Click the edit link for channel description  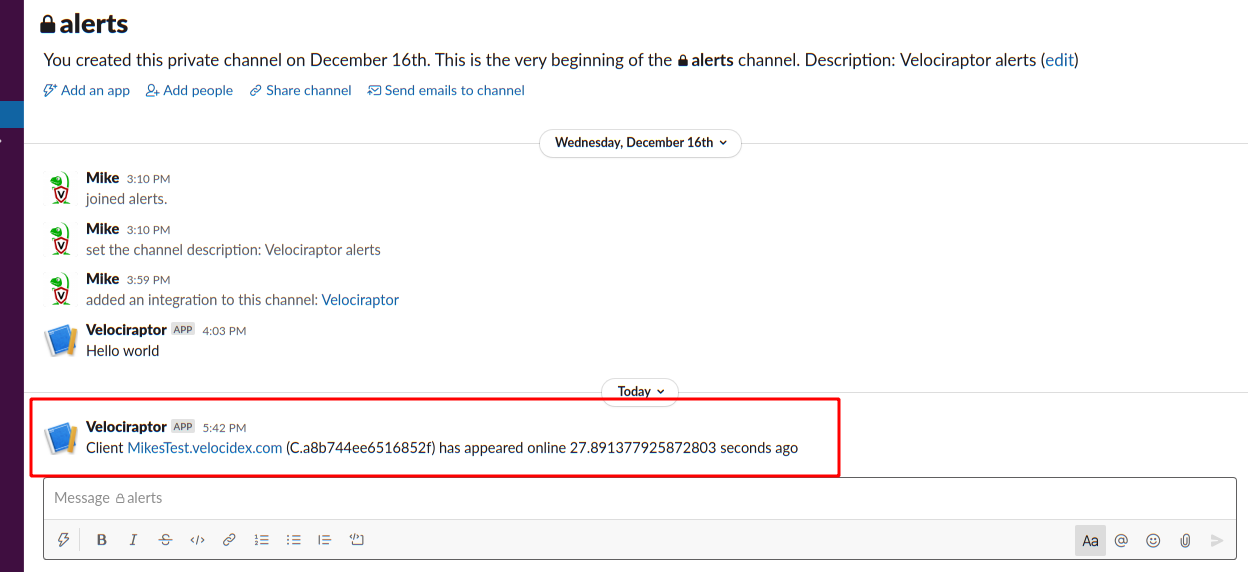coord(1059,60)
